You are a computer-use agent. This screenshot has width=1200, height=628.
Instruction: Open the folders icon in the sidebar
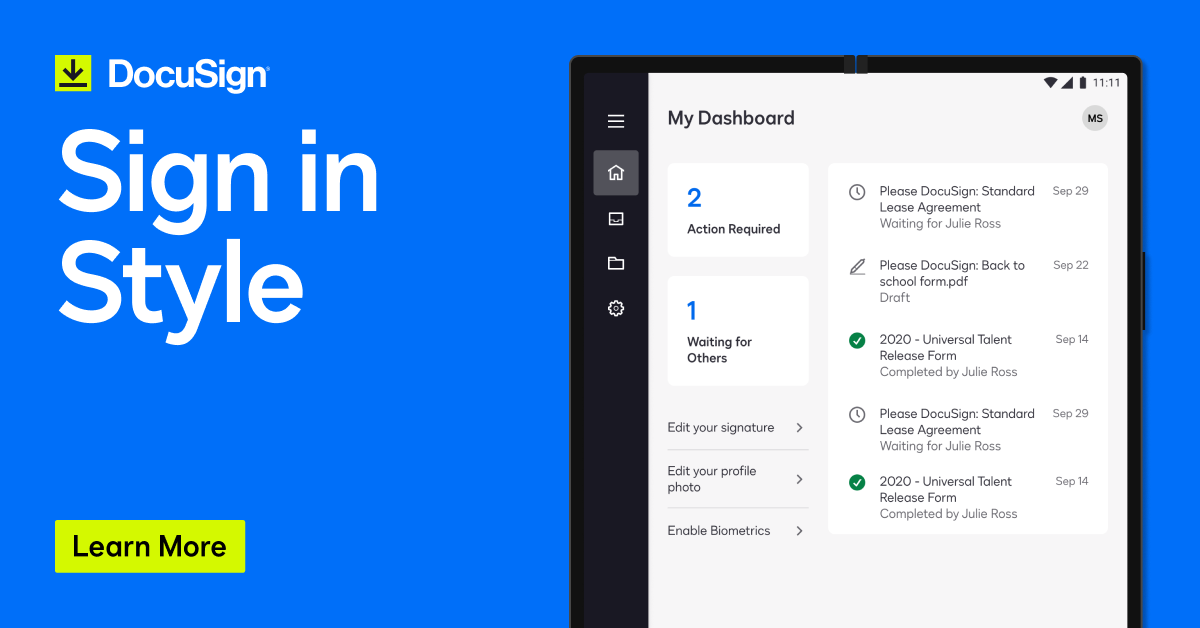click(616, 263)
